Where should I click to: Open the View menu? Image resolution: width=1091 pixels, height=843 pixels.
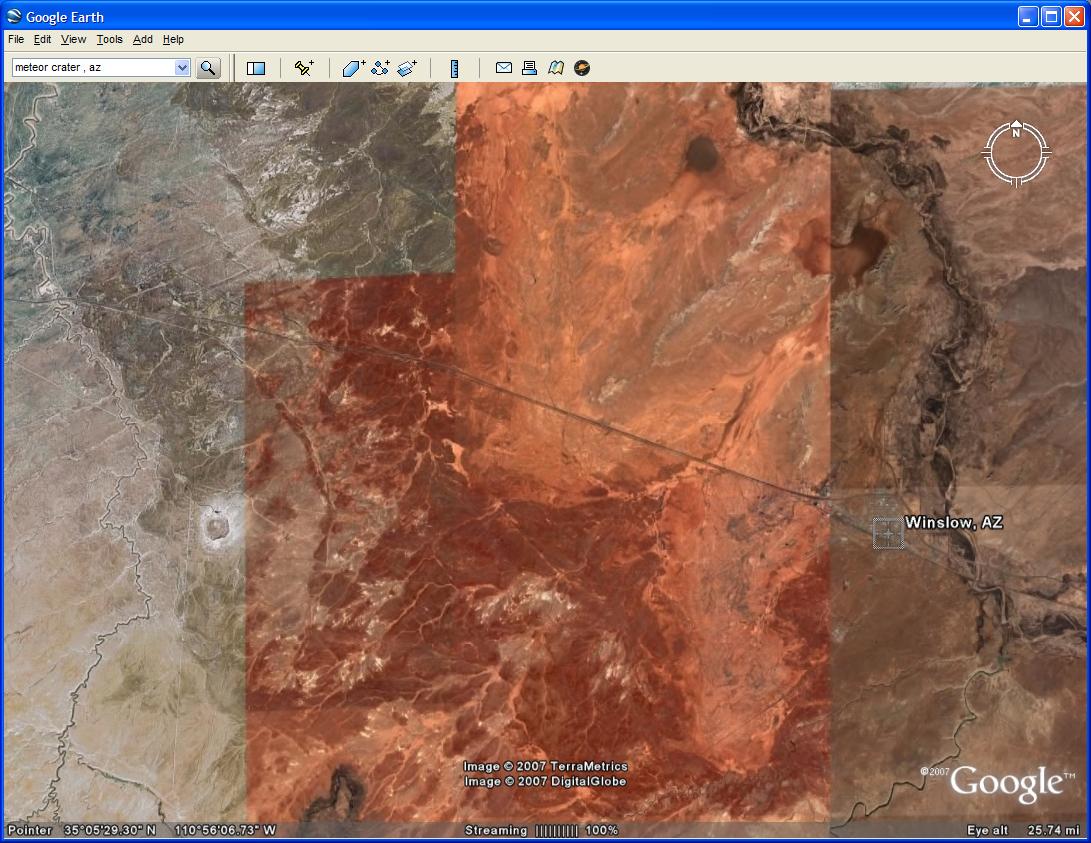(x=73, y=40)
